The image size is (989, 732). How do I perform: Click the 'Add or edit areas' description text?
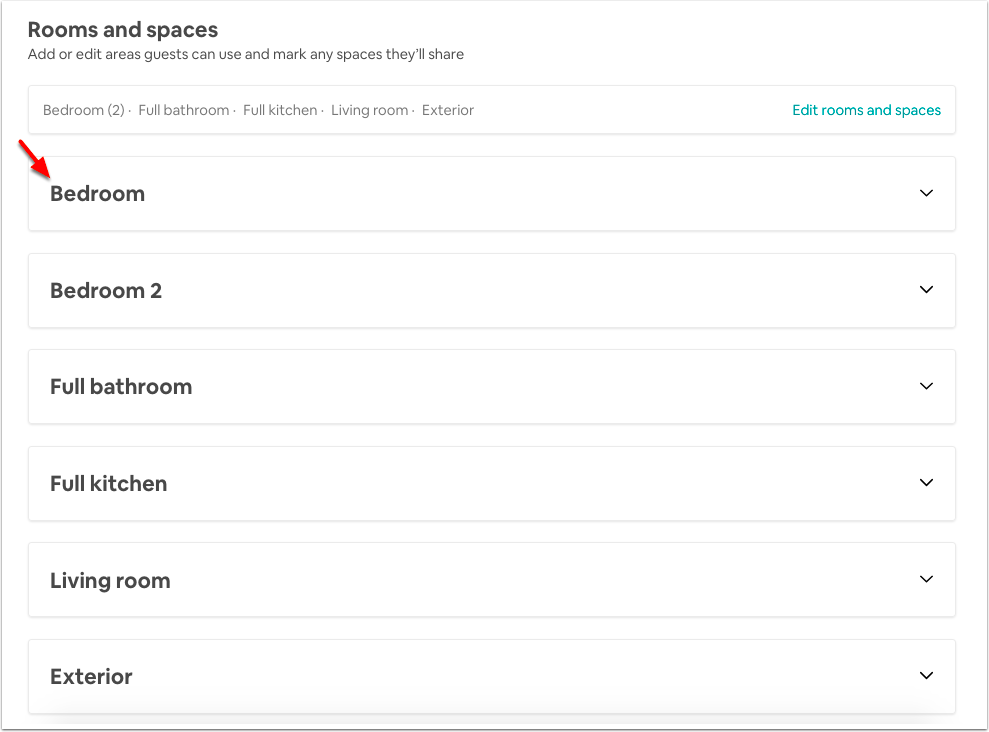pyautogui.click(x=246, y=54)
